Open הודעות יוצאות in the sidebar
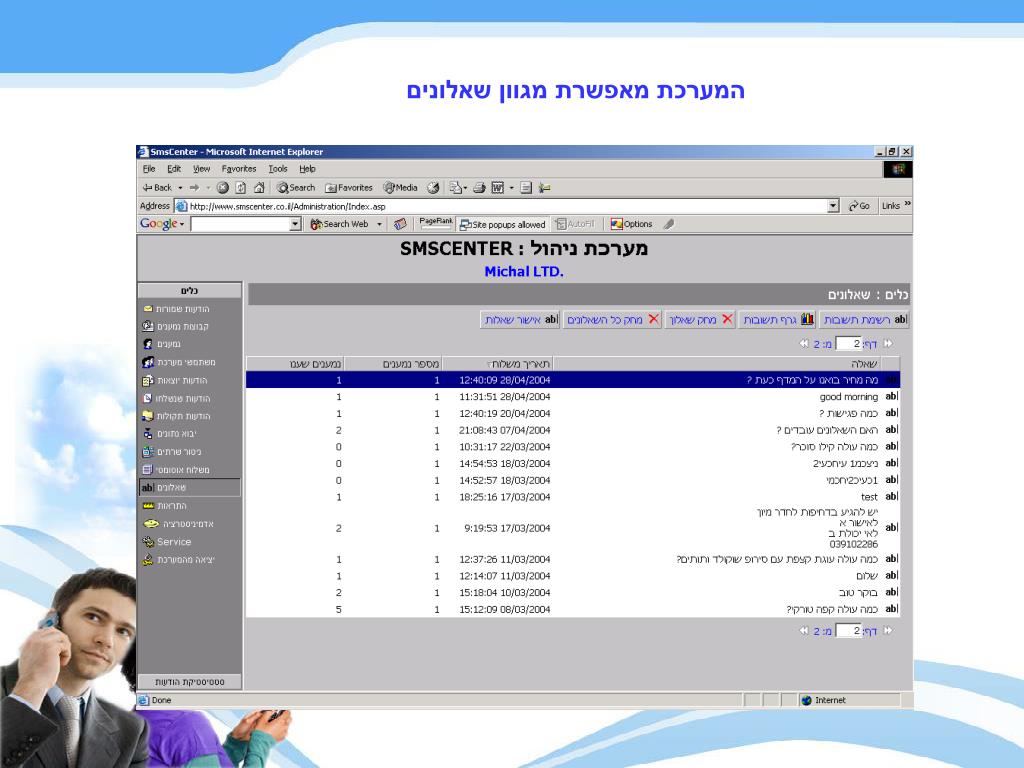 pyautogui.click(x=175, y=381)
